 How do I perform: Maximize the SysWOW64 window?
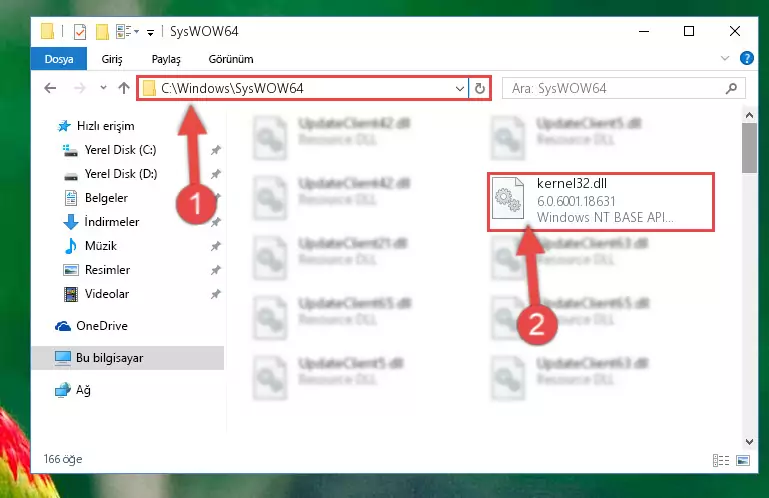689,31
